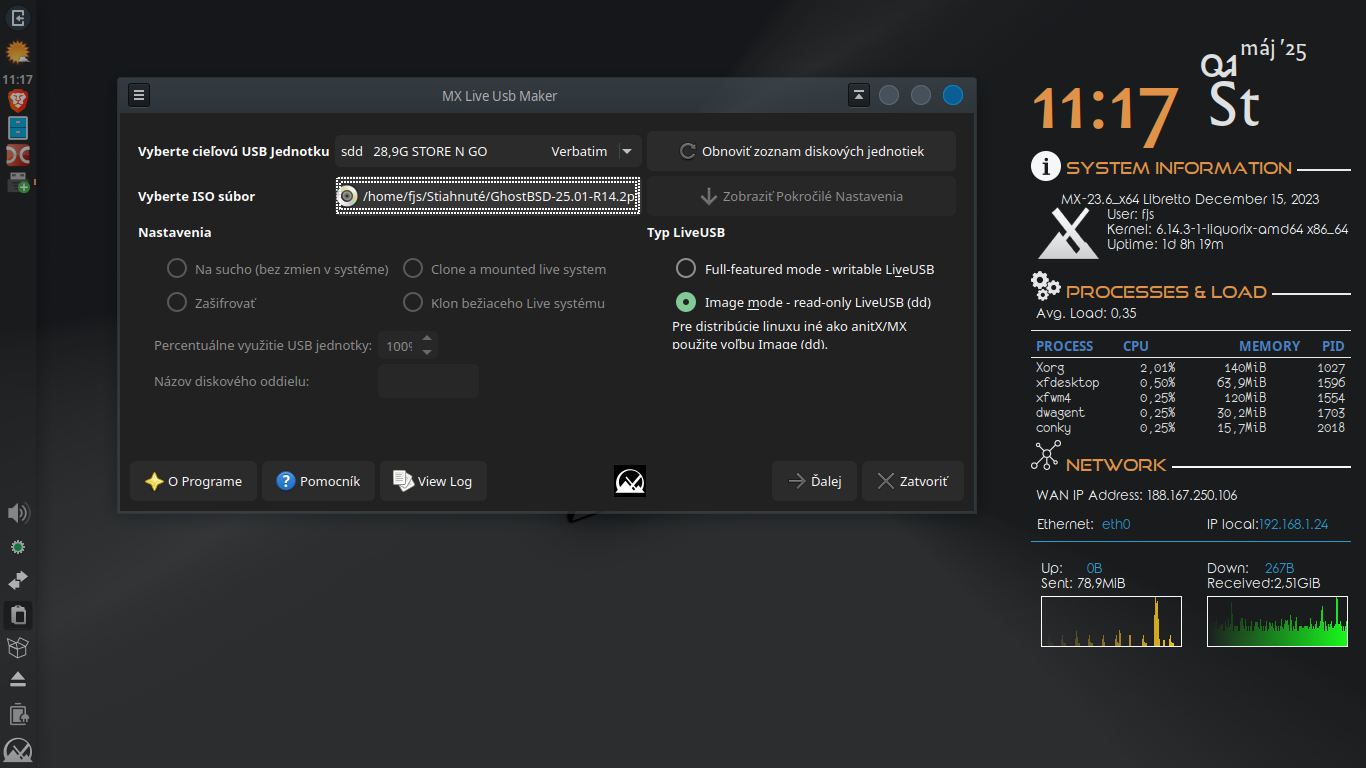The height and width of the screenshot is (768, 1366).
Task: Decrease USB usage percentage spinner down arrow
Action: (x=427, y=352)
